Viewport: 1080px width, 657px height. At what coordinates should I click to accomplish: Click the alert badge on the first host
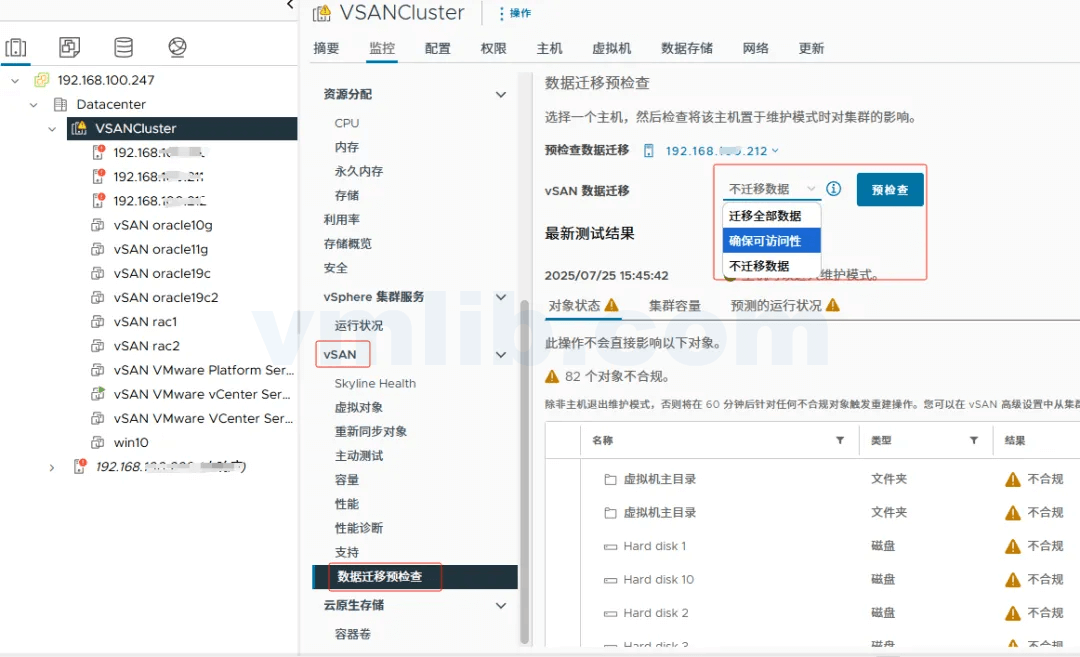point(101,146)
